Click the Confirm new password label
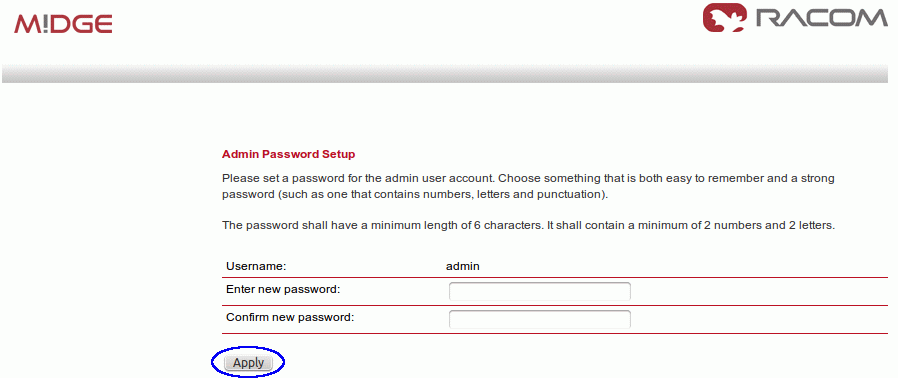Screen dimensions: 898x378 pos(290,317)
